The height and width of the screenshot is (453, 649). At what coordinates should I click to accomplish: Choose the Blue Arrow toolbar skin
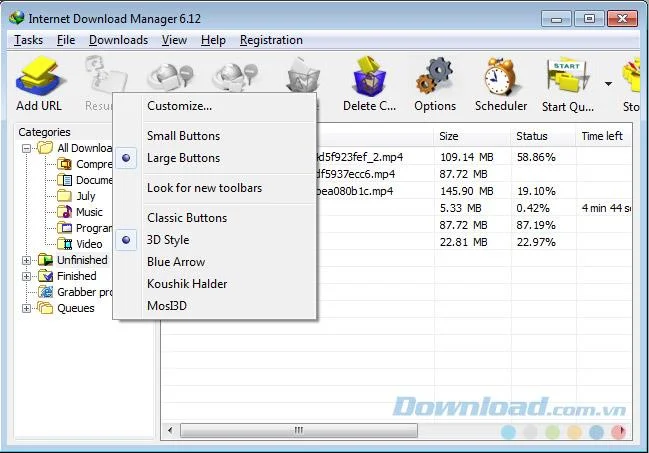pyautogui.click(x=176, y=262)
